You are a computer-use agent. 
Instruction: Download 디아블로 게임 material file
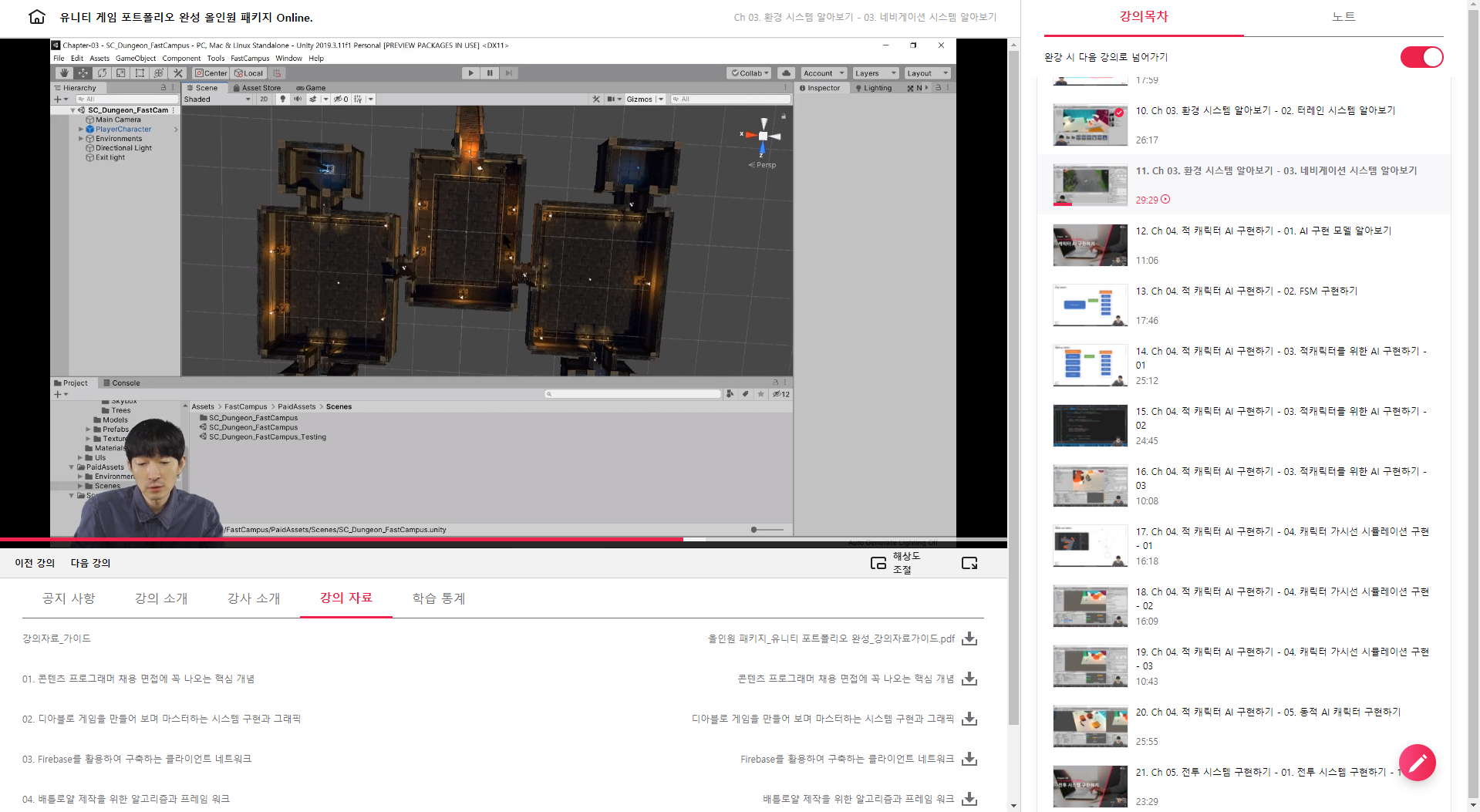pyautogui.click(x=969, y=719)
